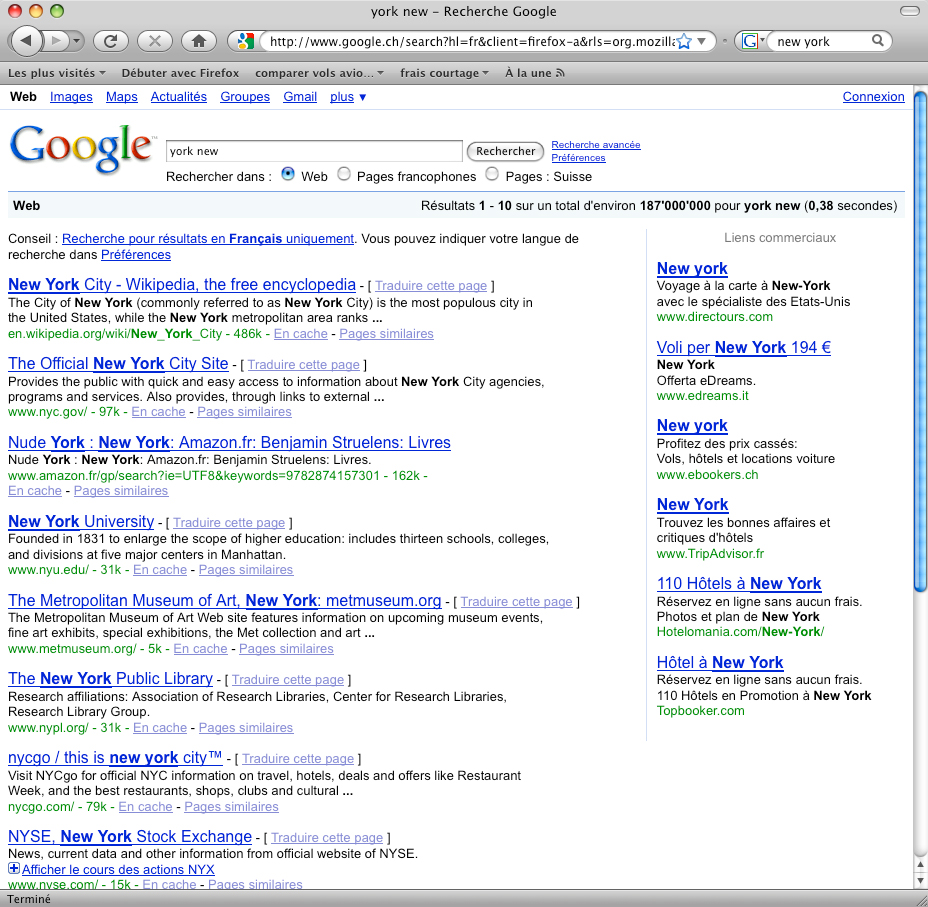This screenshot has width=928, height=907.
Task: Click the Forward navigation arrow
Action: pyautogui.click(x=57, y=41)
